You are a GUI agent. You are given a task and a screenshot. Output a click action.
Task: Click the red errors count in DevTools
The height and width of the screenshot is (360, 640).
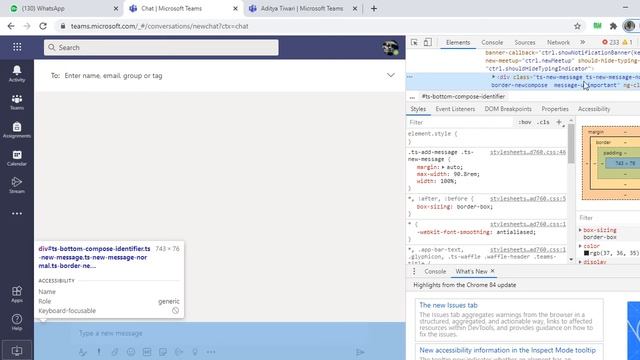[611, 42]
